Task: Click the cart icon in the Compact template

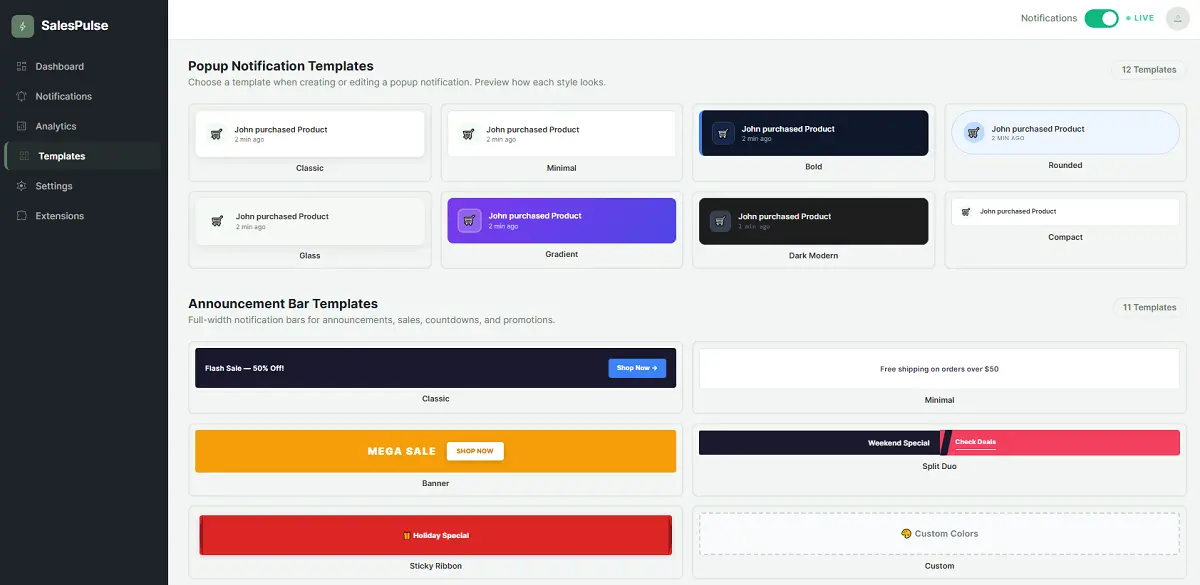Action: click(966, 211)
